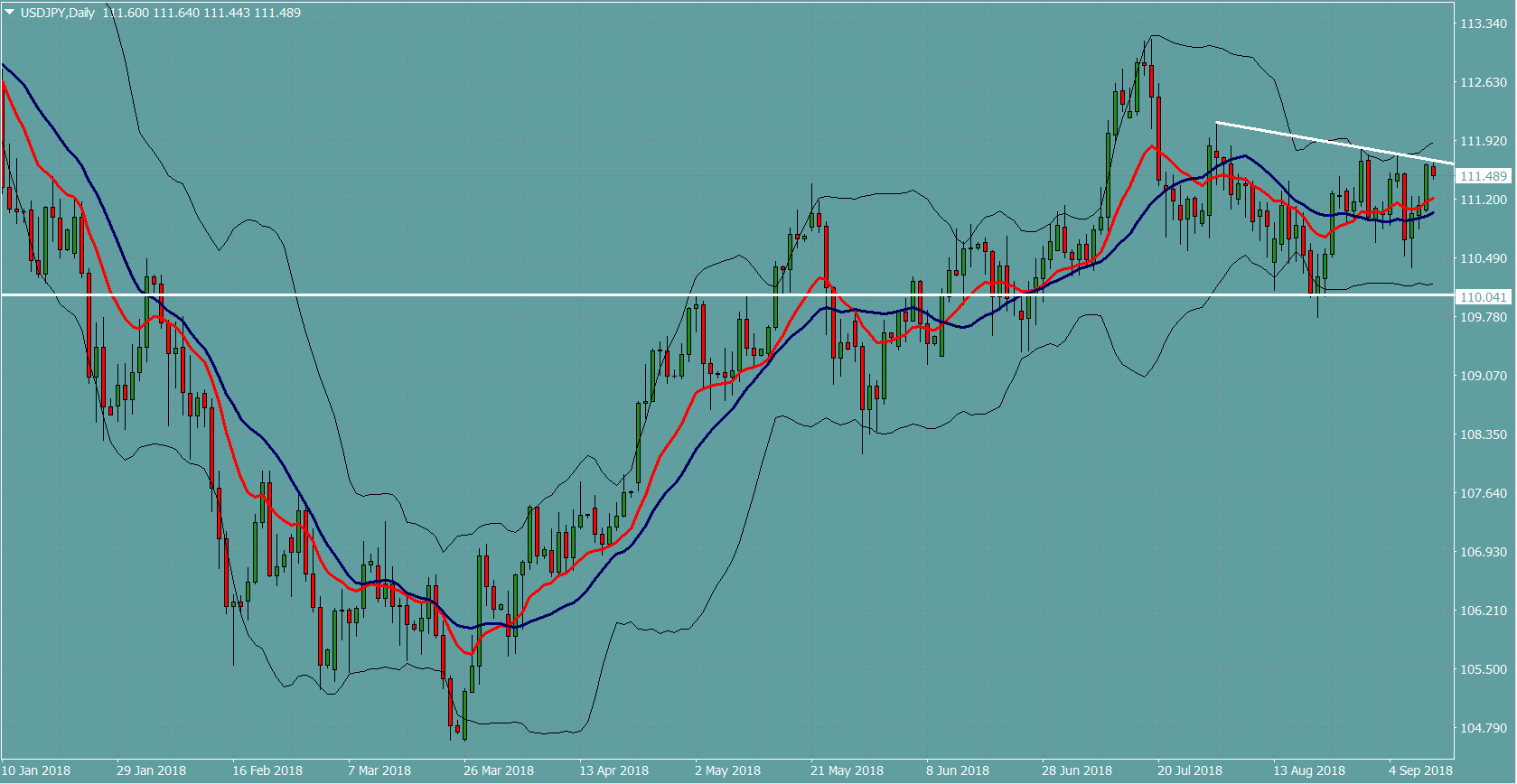Click the 106.210 price axis label
The width and height of the screenshot is (1517, 784).
1483,611
